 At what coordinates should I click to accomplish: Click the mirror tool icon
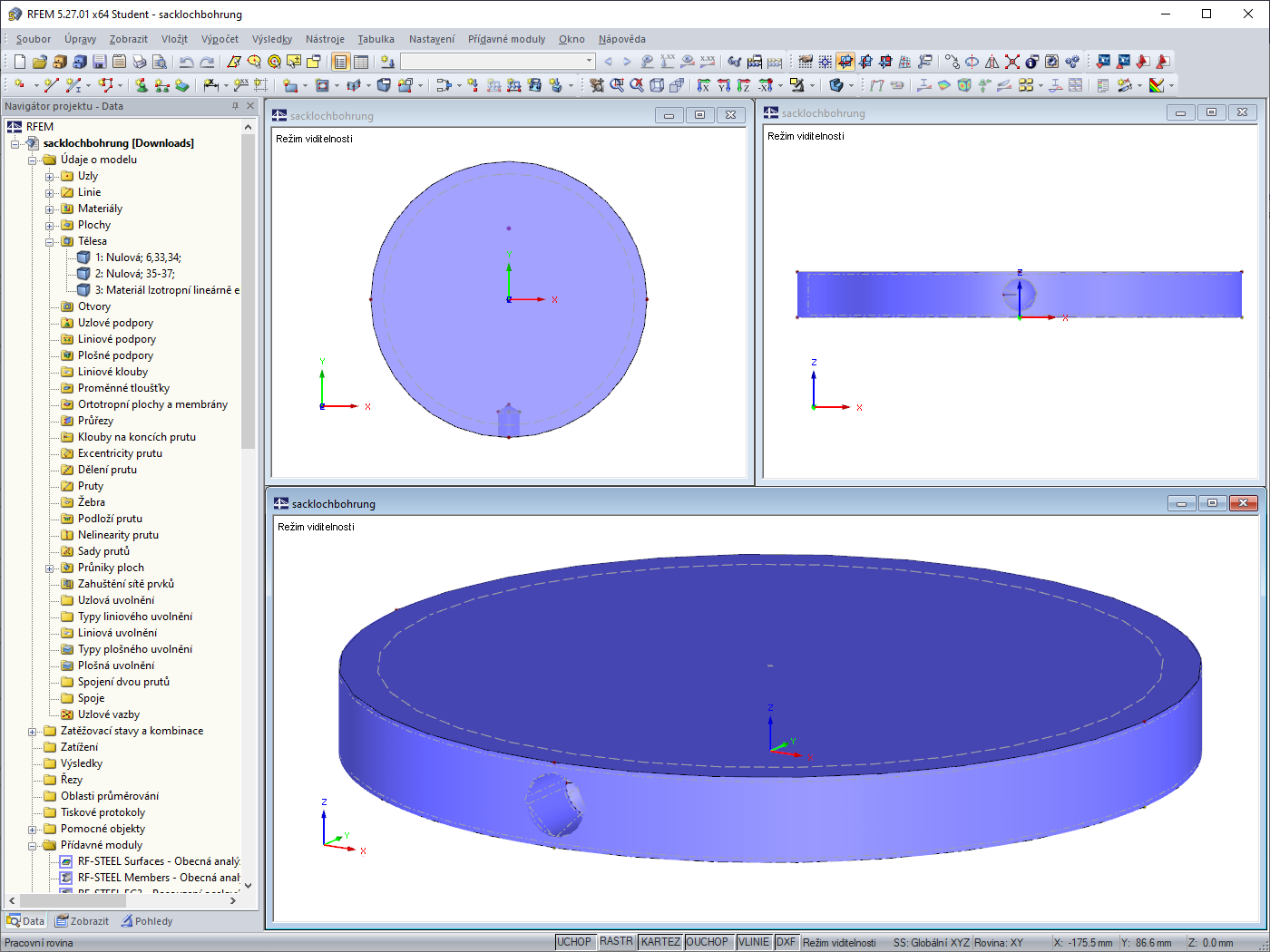(x=992, y=62)
